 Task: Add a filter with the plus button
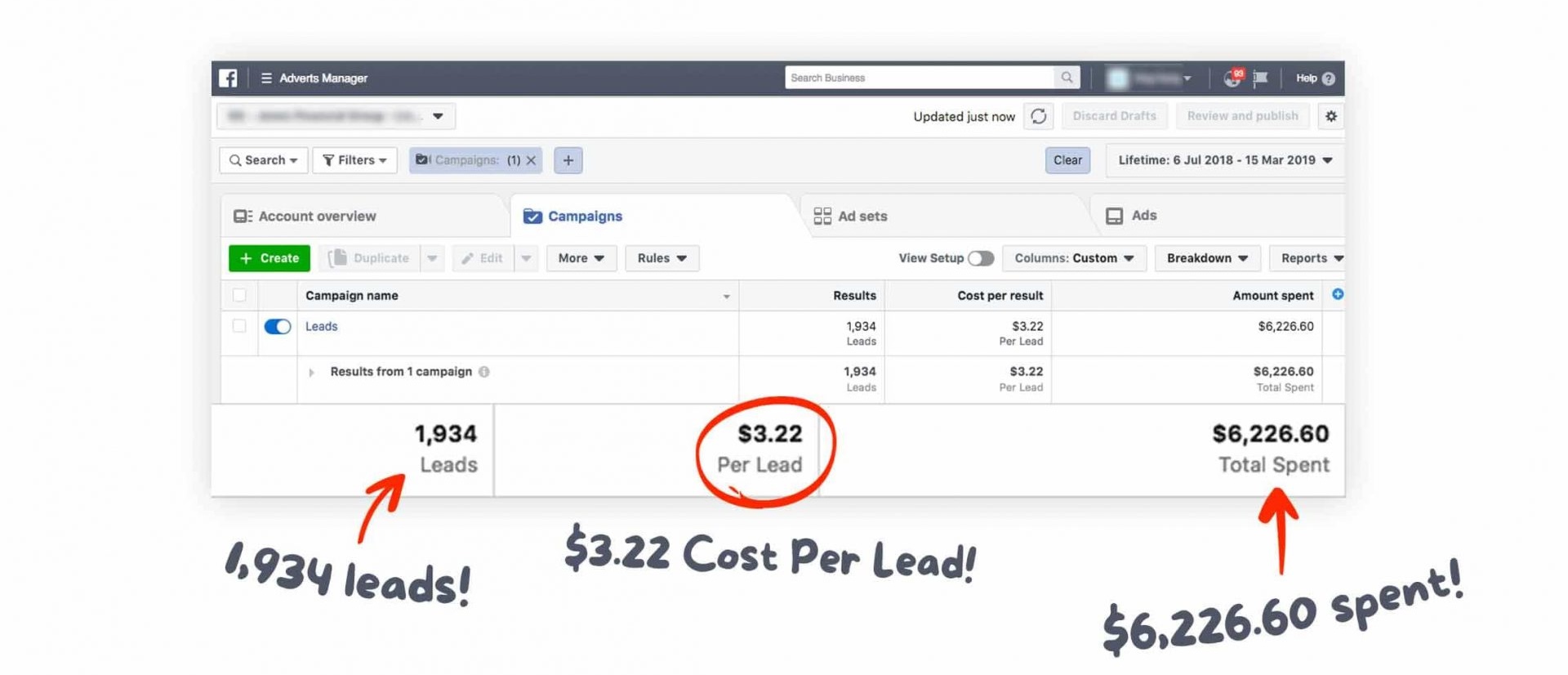(568, 160)
